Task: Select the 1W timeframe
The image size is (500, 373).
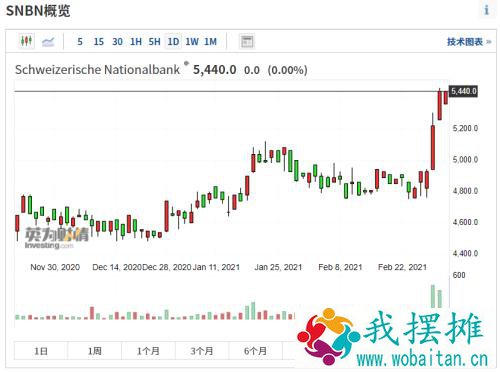Action: click(x=192, y=42)
